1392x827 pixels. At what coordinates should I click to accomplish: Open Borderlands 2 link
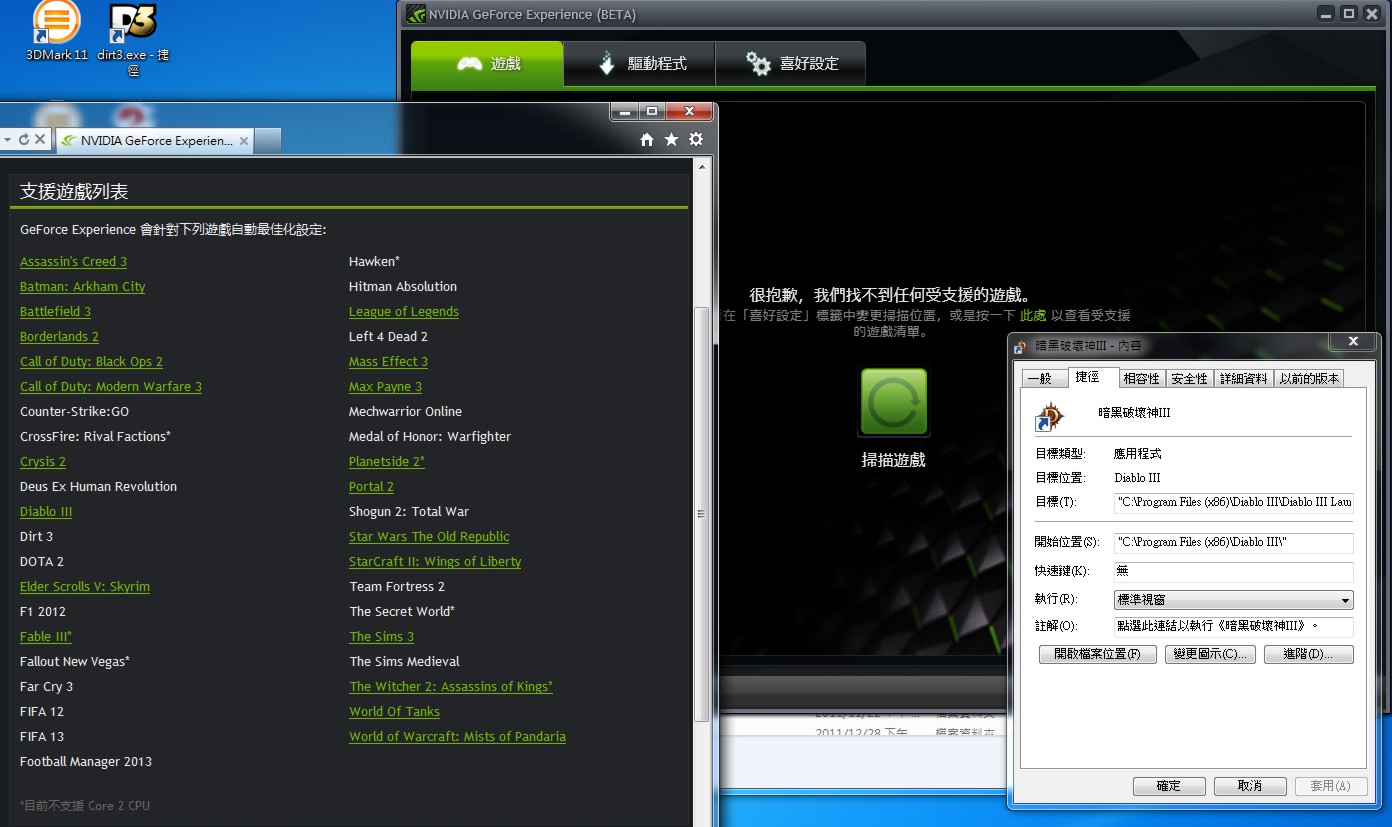pyautogui.click(x=59, y=337)
